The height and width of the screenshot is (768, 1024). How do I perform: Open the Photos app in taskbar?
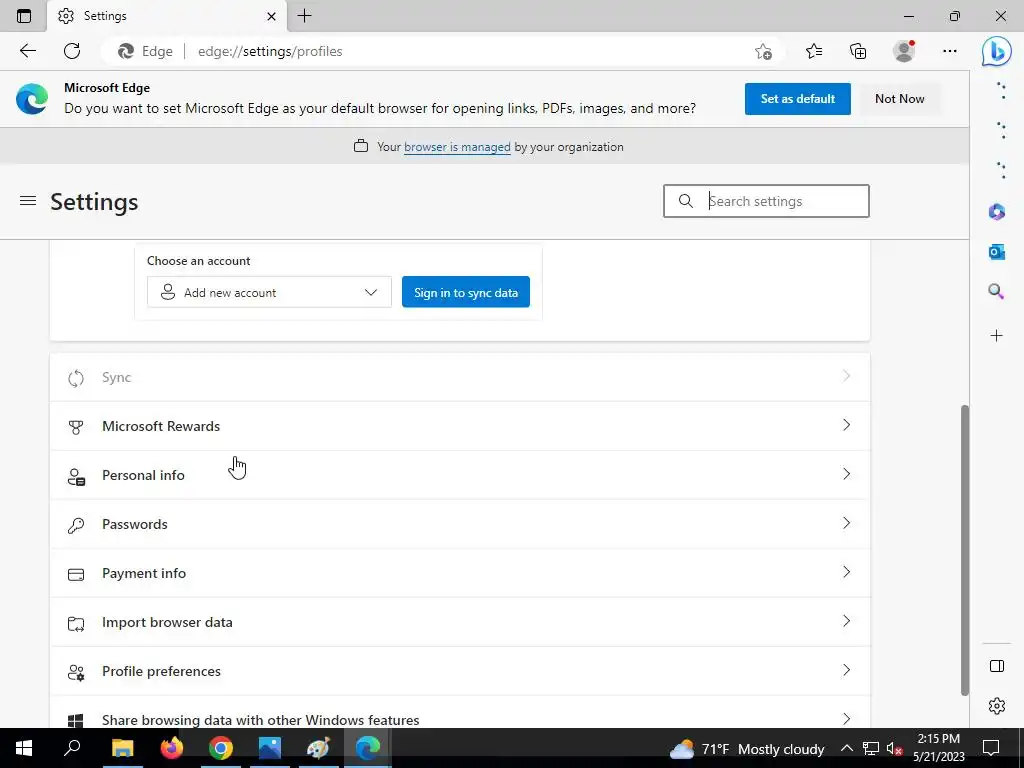(x=270, y=748)
